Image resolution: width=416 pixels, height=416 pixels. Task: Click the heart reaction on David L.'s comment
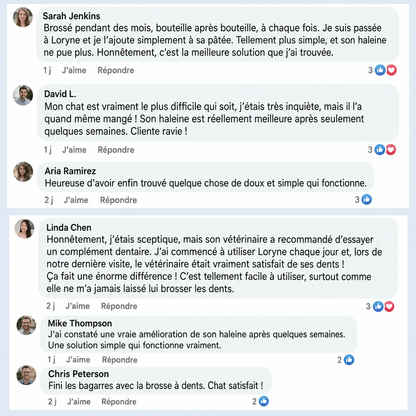pos(391,150)
